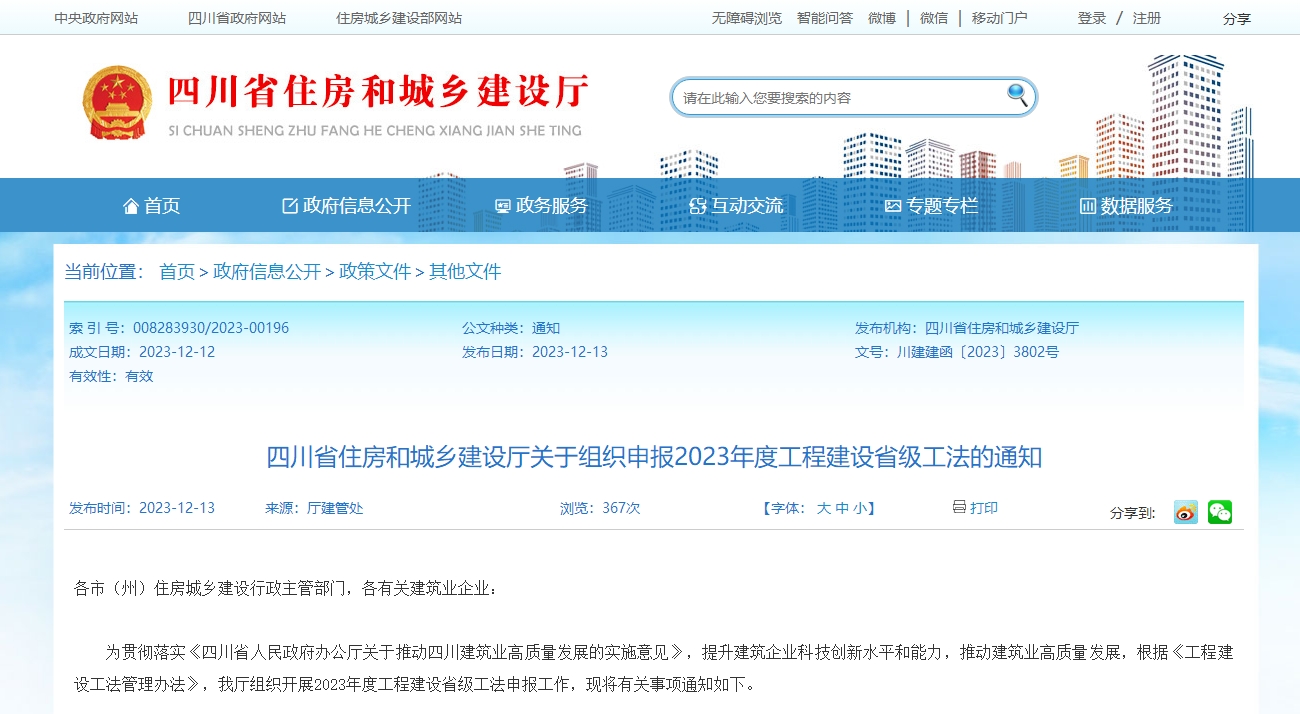Share the article via the WeChat icon

(x=1219, y=511)
